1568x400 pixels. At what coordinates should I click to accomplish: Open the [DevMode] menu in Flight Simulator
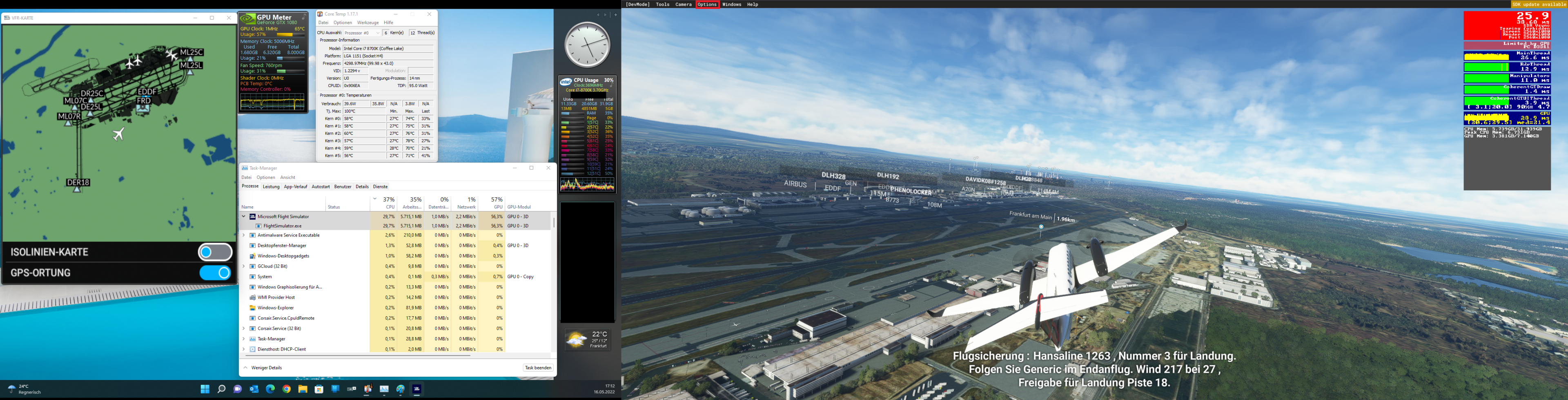coord(637,4)
